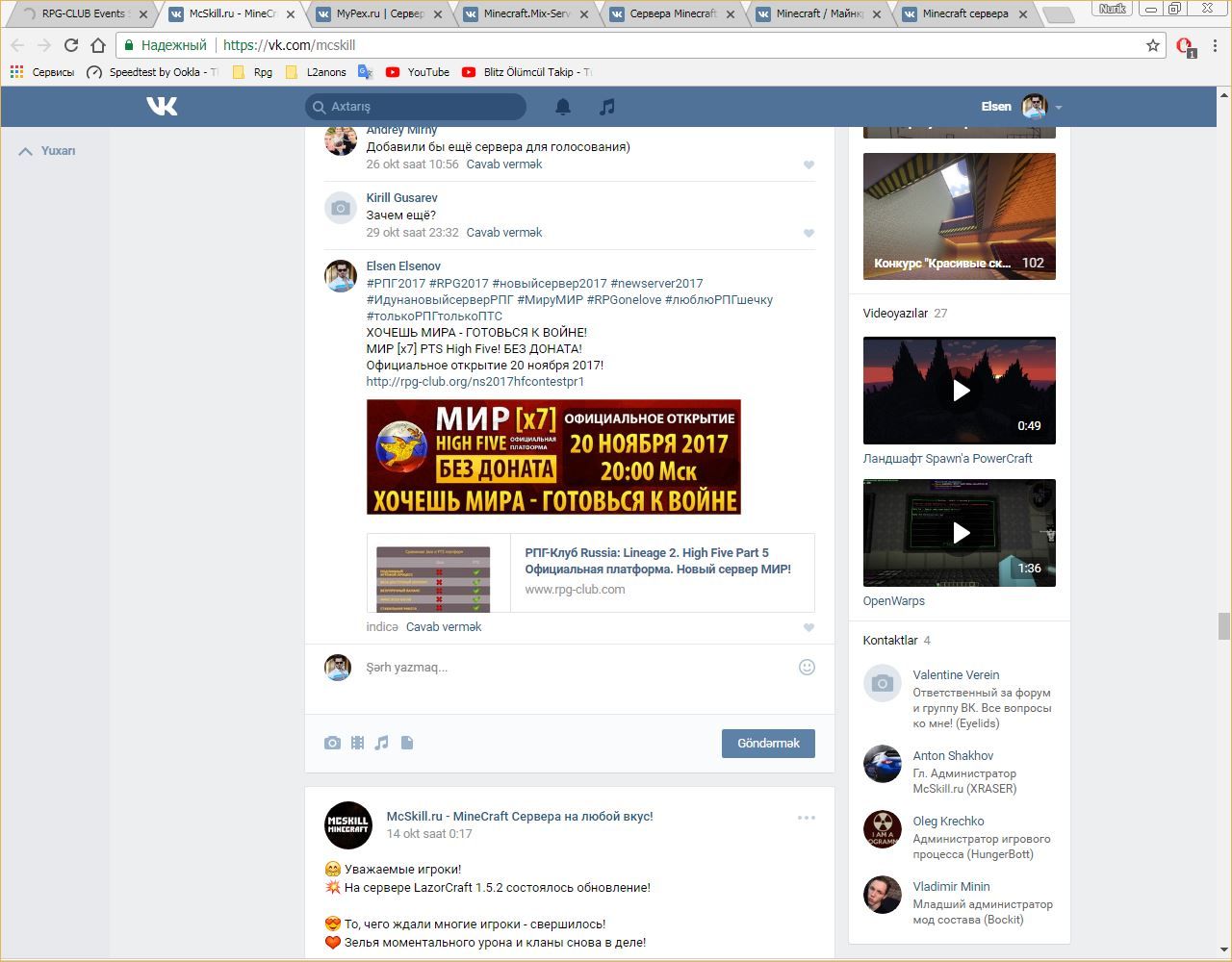
Task: Attach a photo with the camera icon
Action: [x=332, y=743]
